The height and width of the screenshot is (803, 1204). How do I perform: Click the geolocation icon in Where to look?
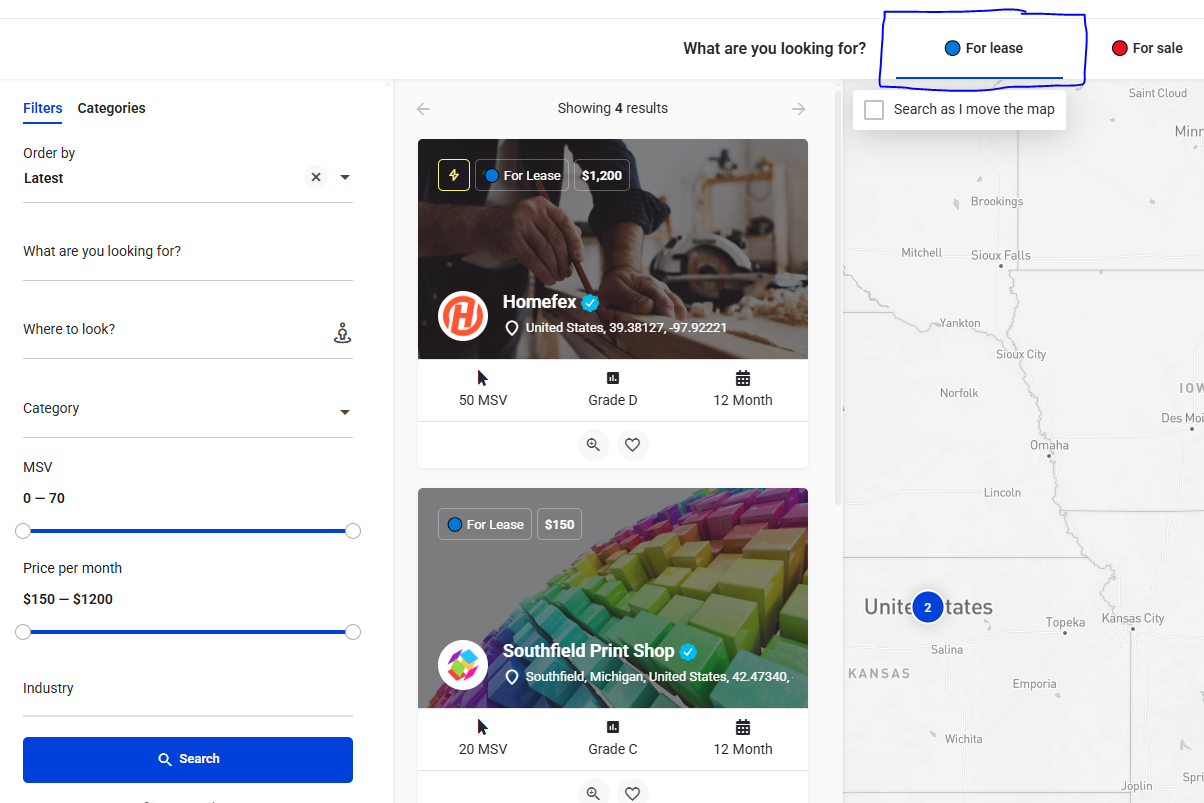point(342,333)
